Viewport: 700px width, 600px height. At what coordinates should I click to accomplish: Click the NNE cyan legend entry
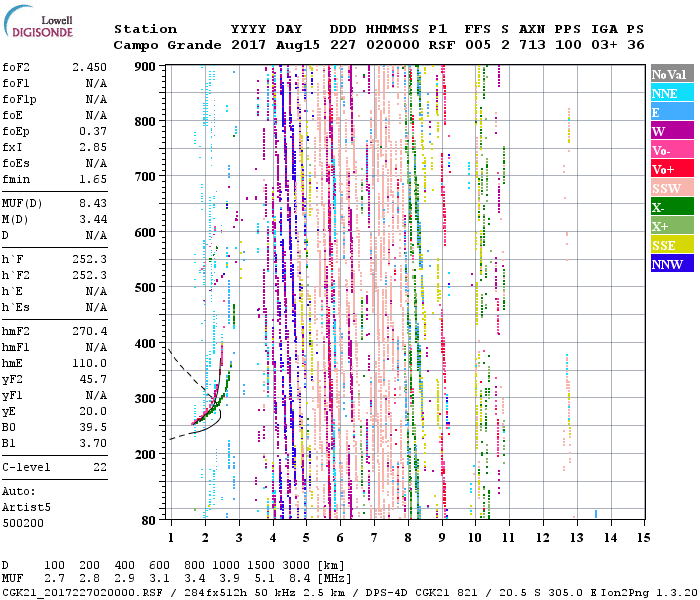(x=671, y=93)
